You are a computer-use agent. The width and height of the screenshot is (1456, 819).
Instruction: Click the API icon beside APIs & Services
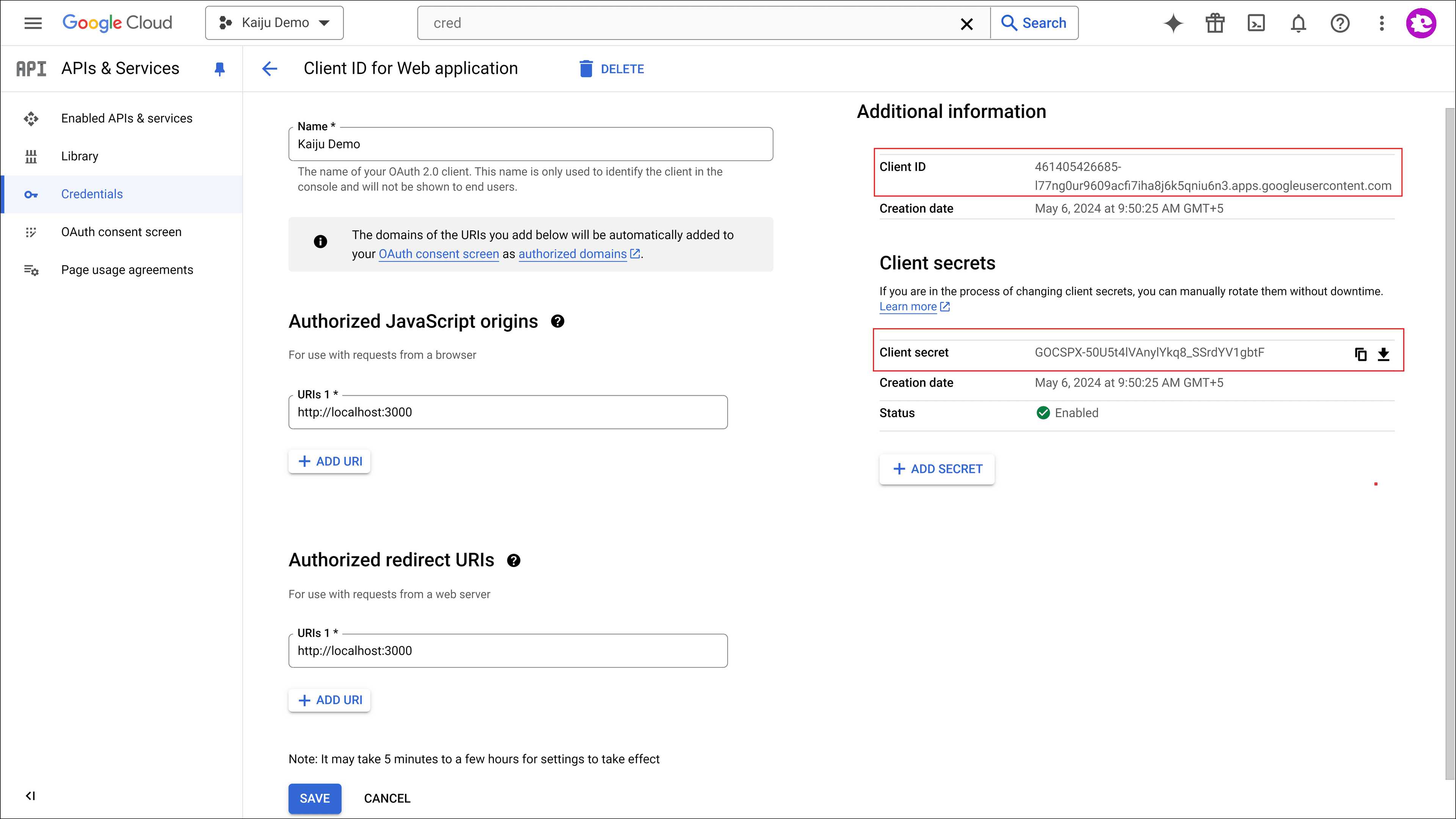31,68
